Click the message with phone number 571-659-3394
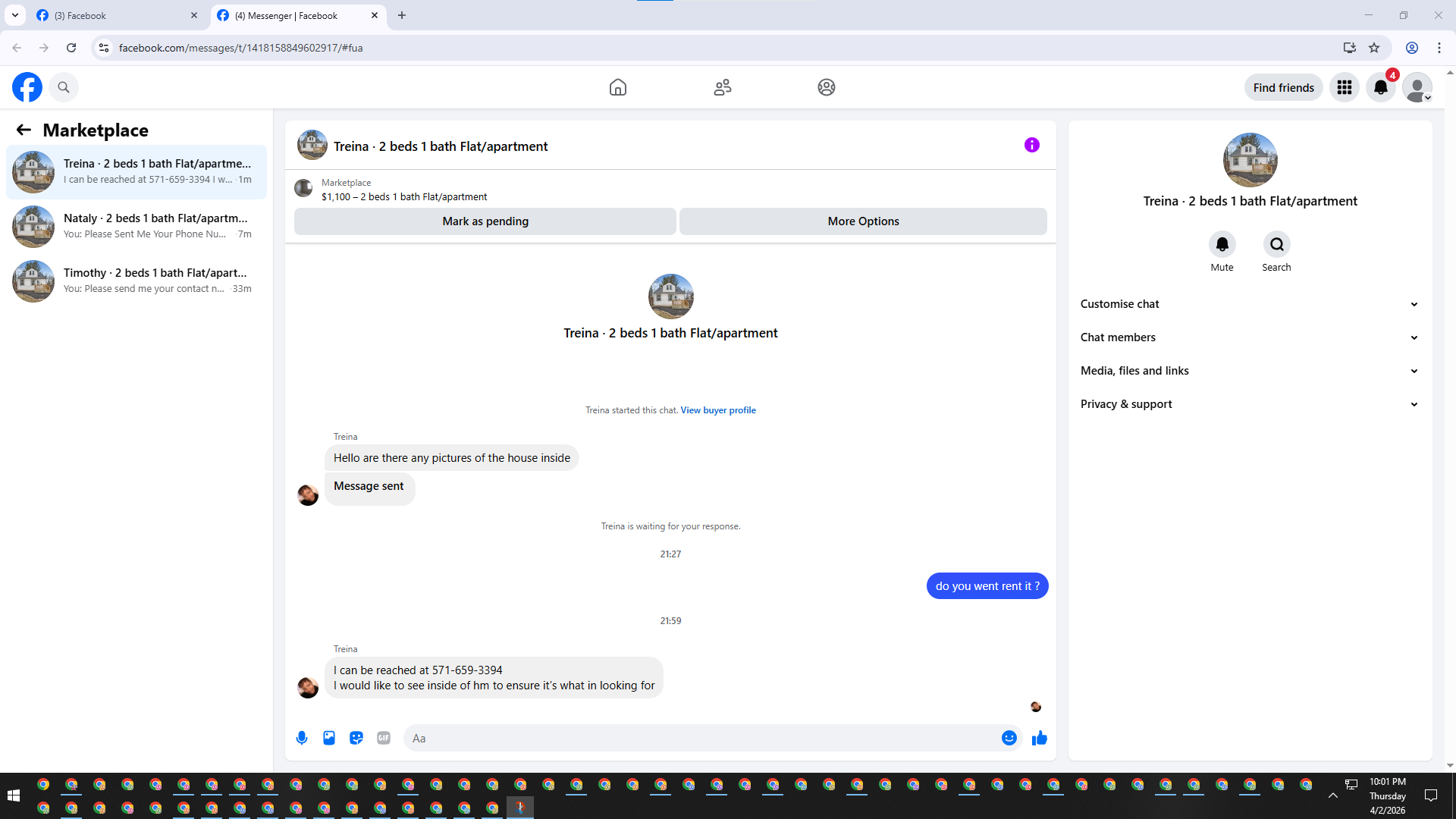Screen dimensions: 1456x819 (494, 677)
